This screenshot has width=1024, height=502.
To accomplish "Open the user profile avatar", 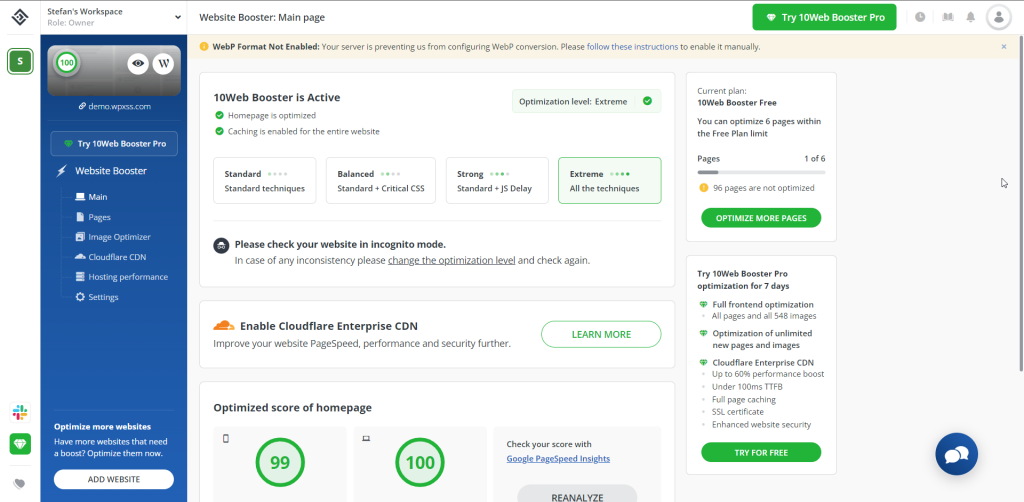I will point(999,17).
